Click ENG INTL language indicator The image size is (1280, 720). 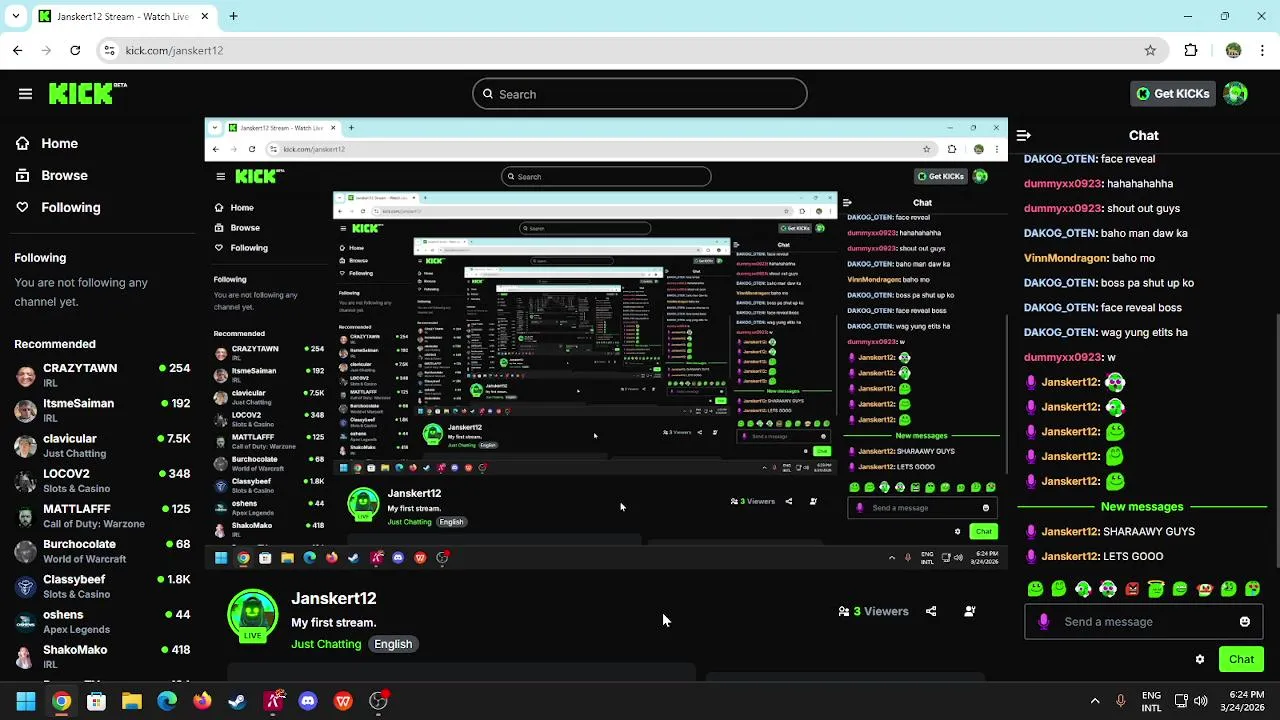click(1151, 701)
